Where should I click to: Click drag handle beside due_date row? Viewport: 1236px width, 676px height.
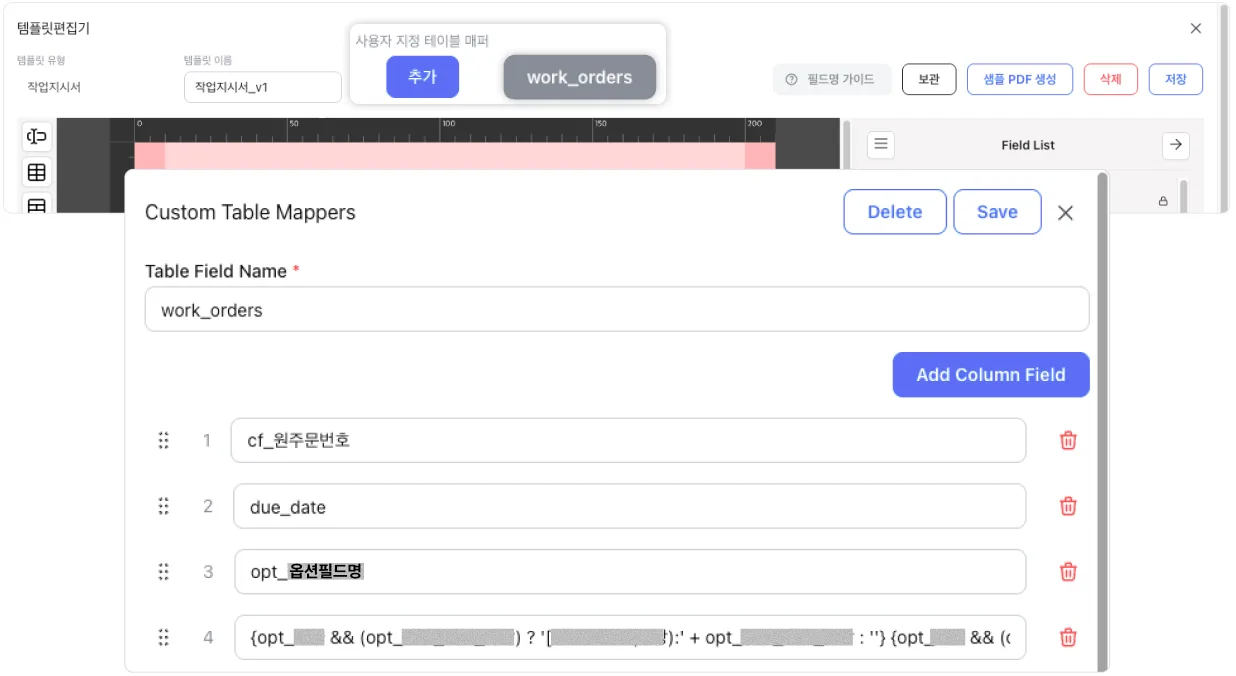[164, 506]
